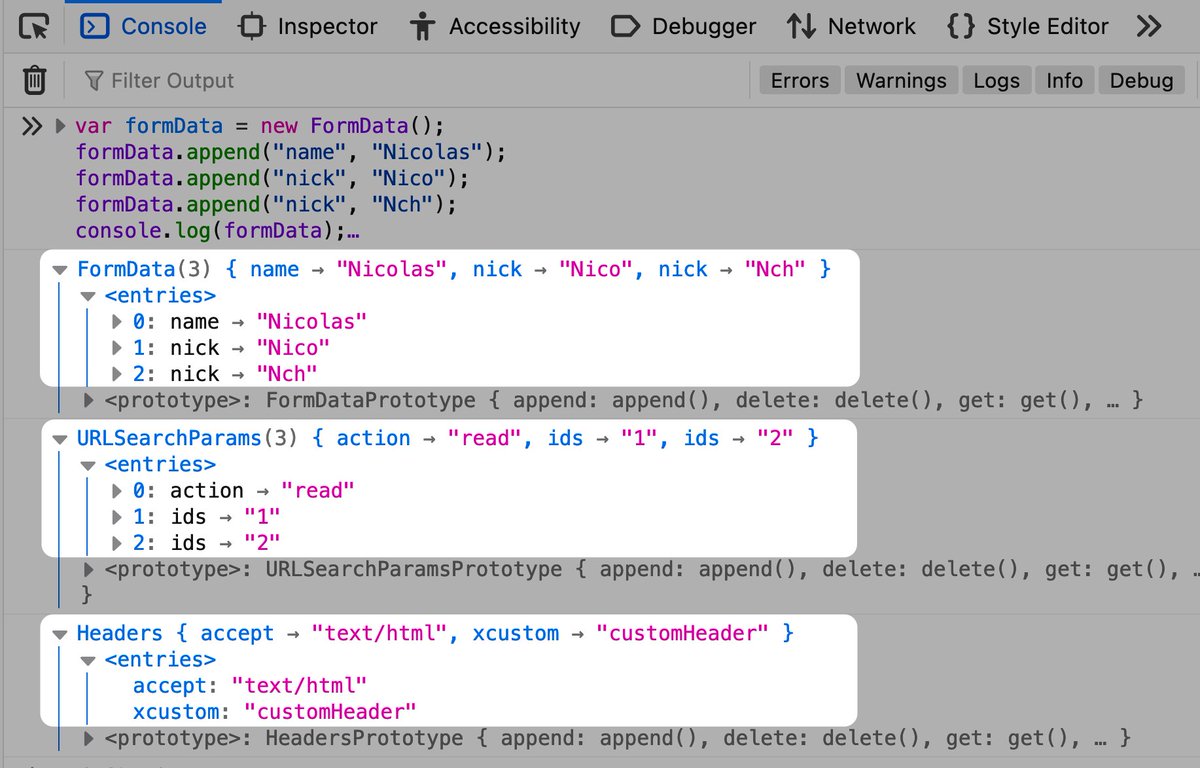Toggle the Logs filter
Screen dimensions: 1200x768
[996, 80]
